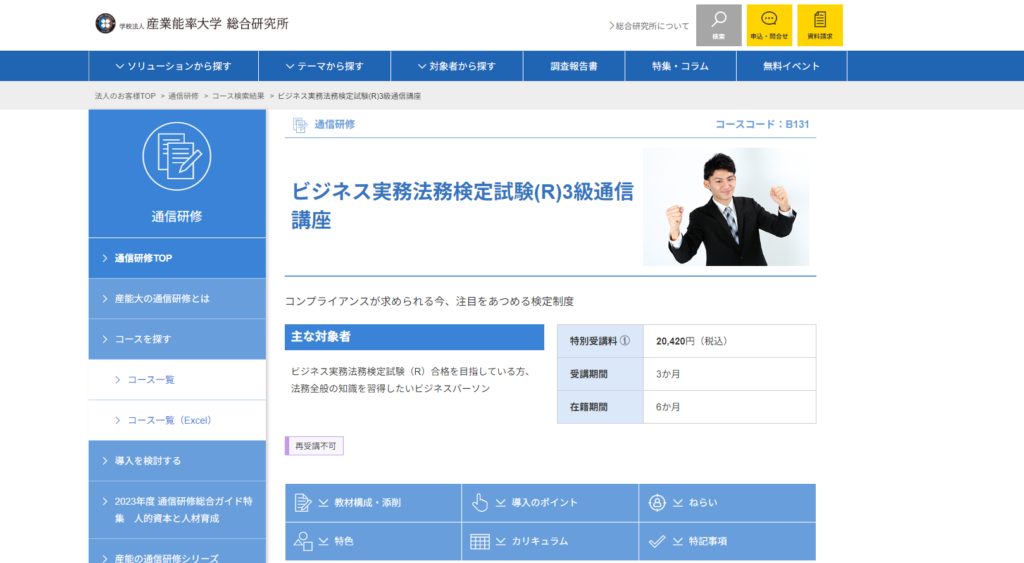Jump to ねらい section
The height and width of the screenshot is (563, 1024).
(727, 503)
